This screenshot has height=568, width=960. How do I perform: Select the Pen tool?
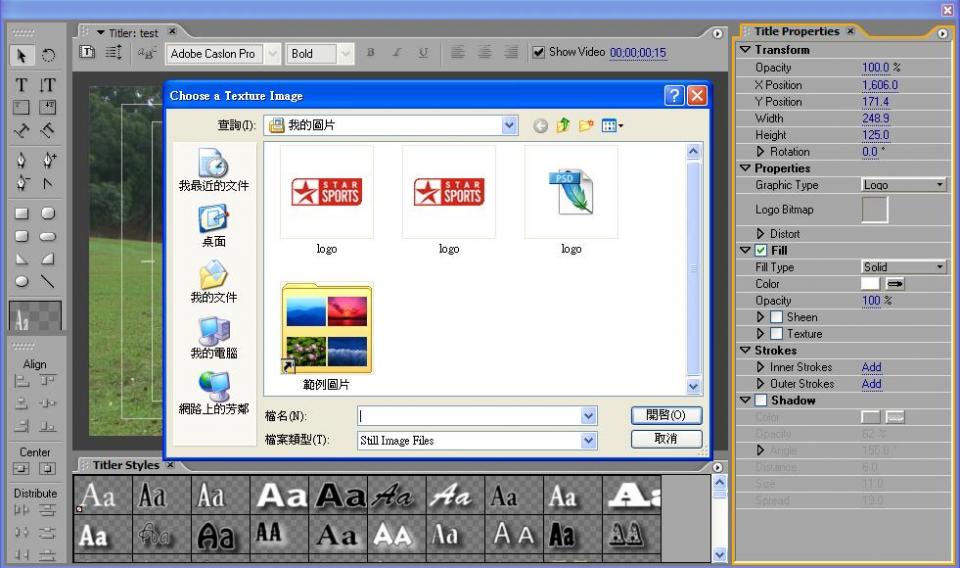22,160
